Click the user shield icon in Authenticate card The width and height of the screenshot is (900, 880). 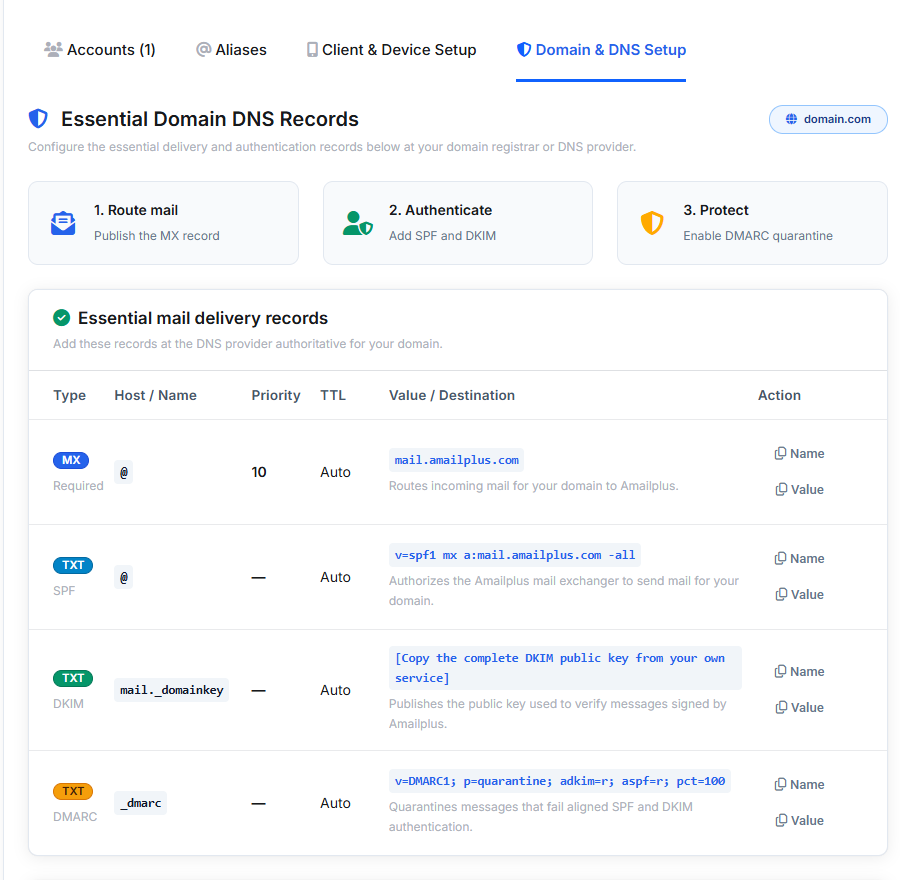pos(358,223)
